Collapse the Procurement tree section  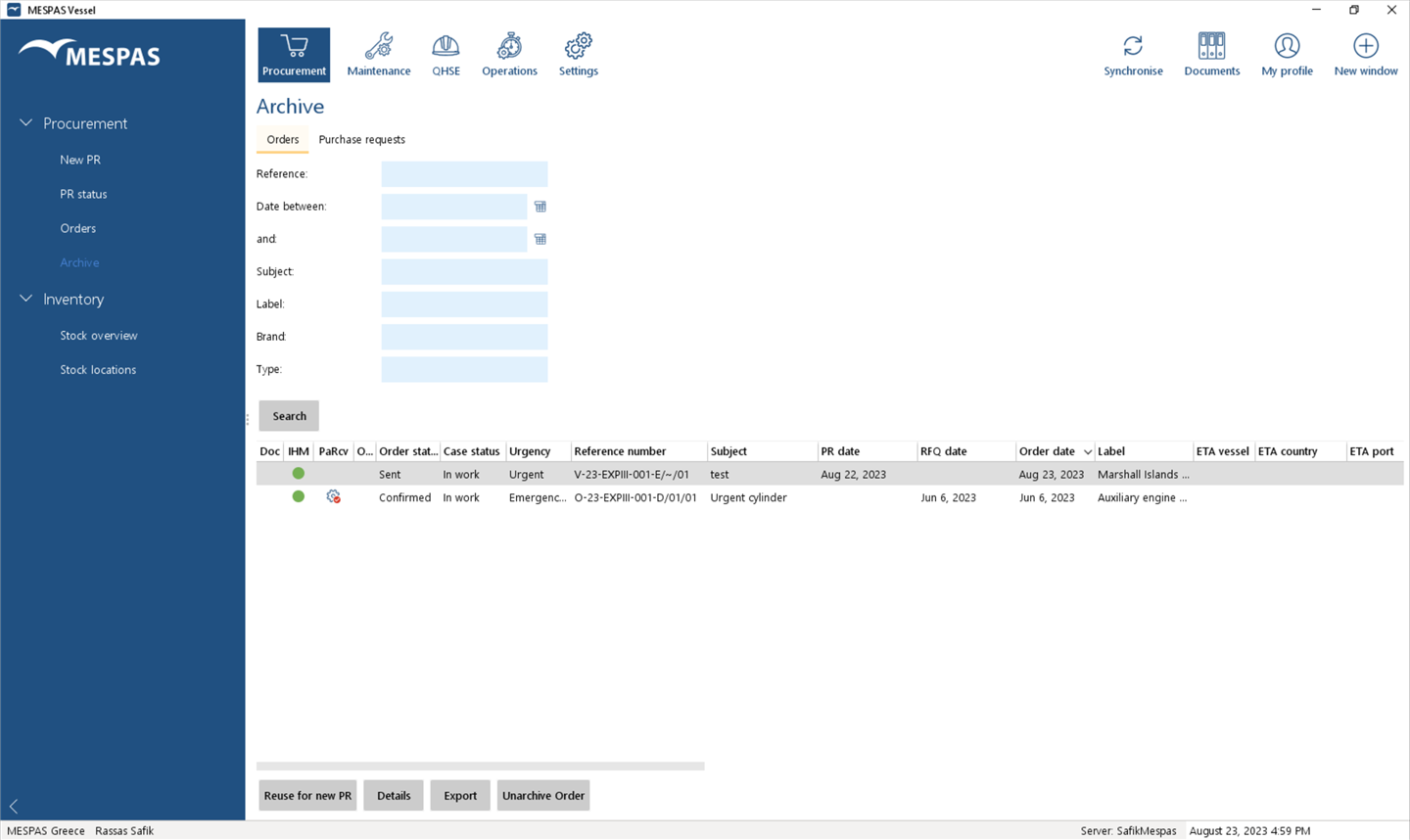[26, 123]
